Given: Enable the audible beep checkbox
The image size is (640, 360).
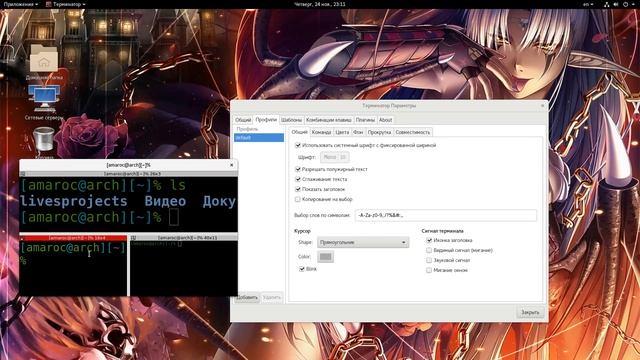Looking at the screenshot, I should point(429,260).
